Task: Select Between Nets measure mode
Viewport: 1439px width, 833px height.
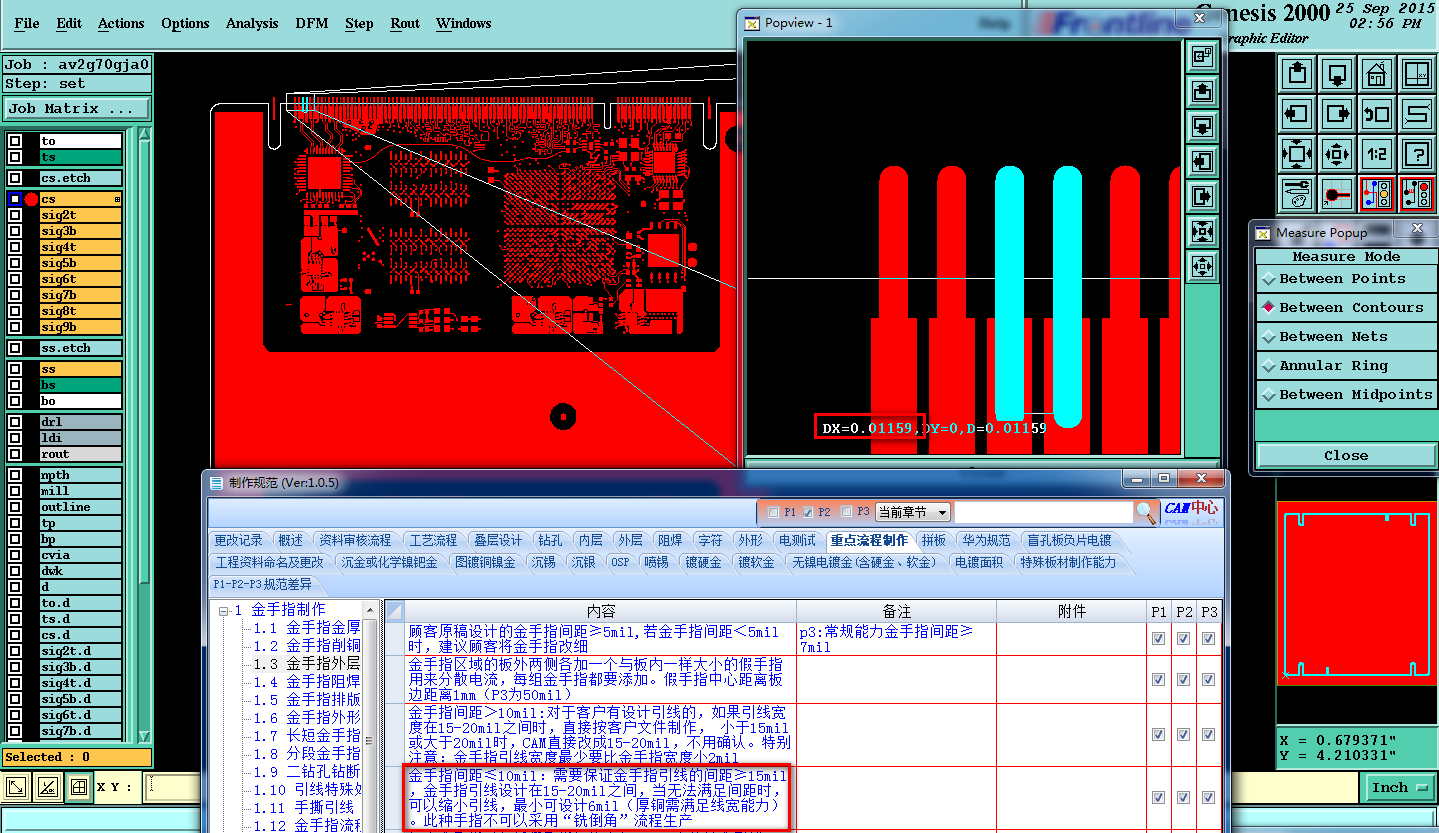Action: (x=1346, y=337)
